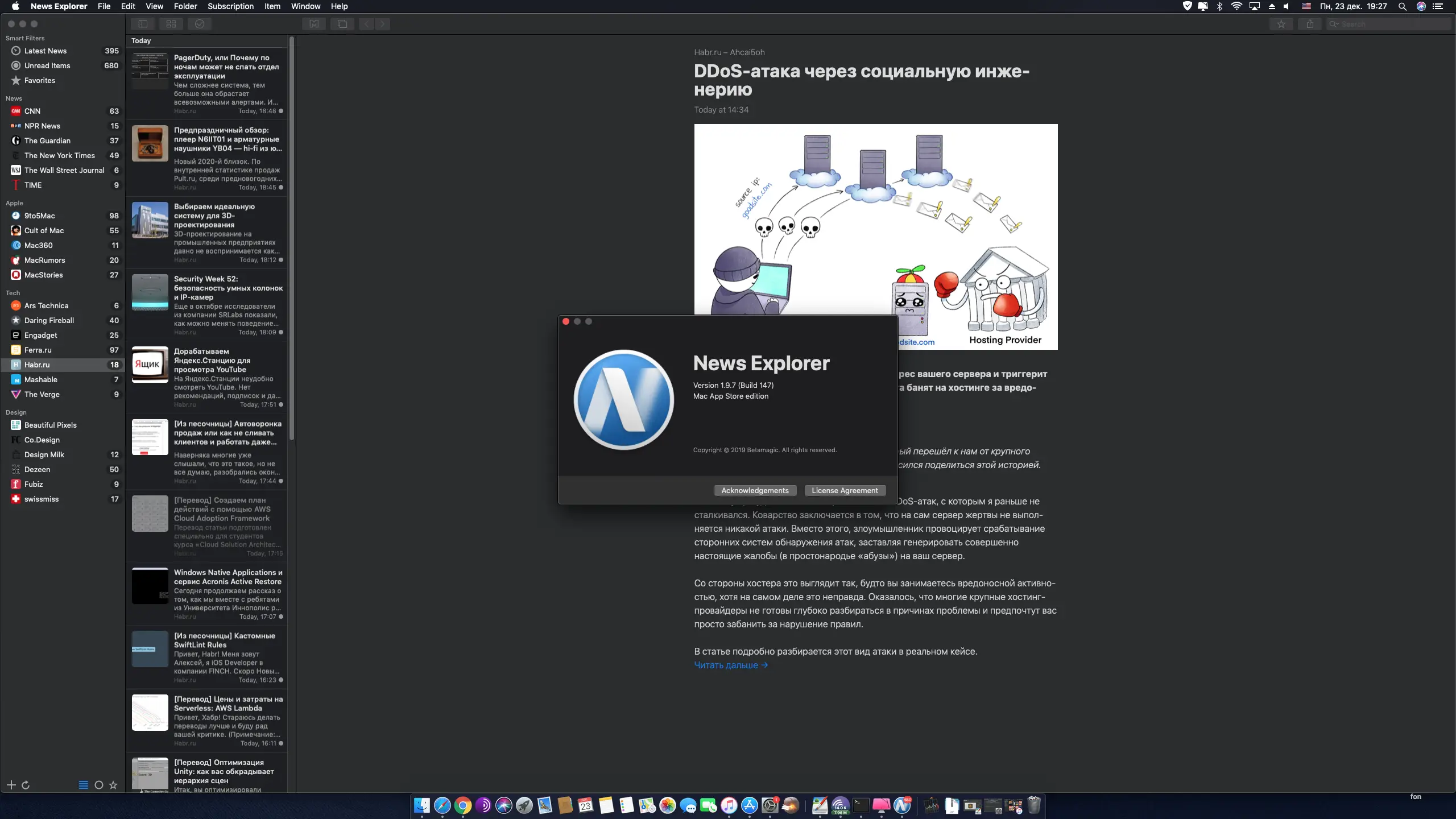The height and width of the screenshot is (819, 1456).
Task: Open the View menu
Action: click(x=154, y=6)
